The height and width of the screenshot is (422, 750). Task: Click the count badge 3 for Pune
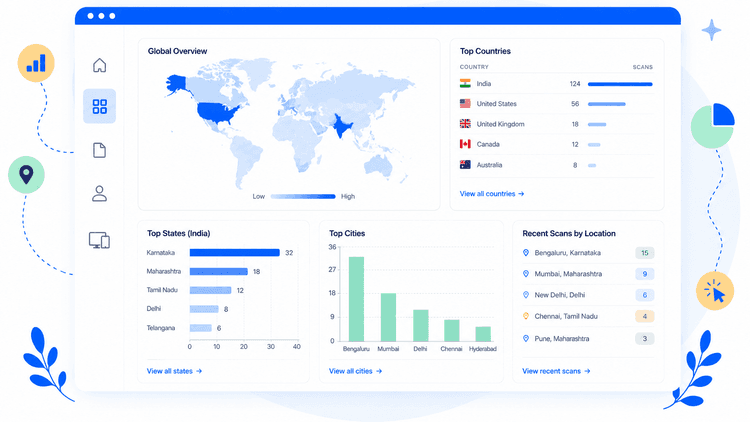pyautogui.click(x=645, y=338)
